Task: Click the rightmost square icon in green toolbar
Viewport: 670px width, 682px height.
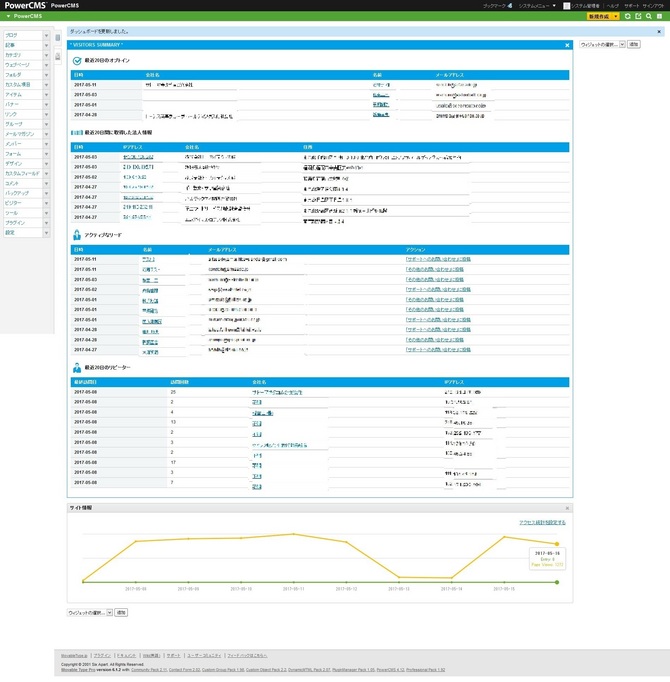Action: (660, 16)
